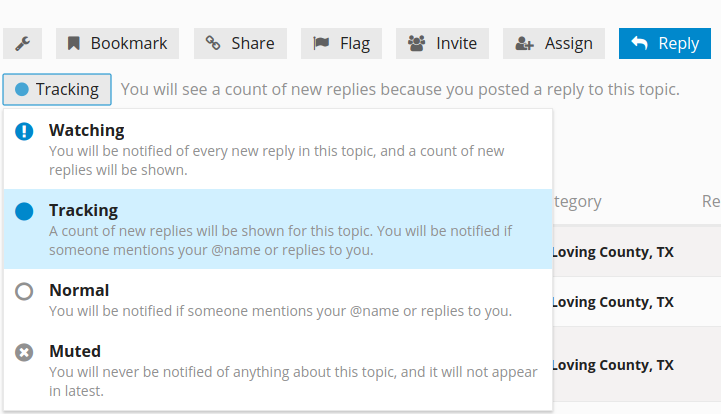Screen dimensions: 721x414
Task: Click the Watching exclamation icon
Action: tap(24, 131)
